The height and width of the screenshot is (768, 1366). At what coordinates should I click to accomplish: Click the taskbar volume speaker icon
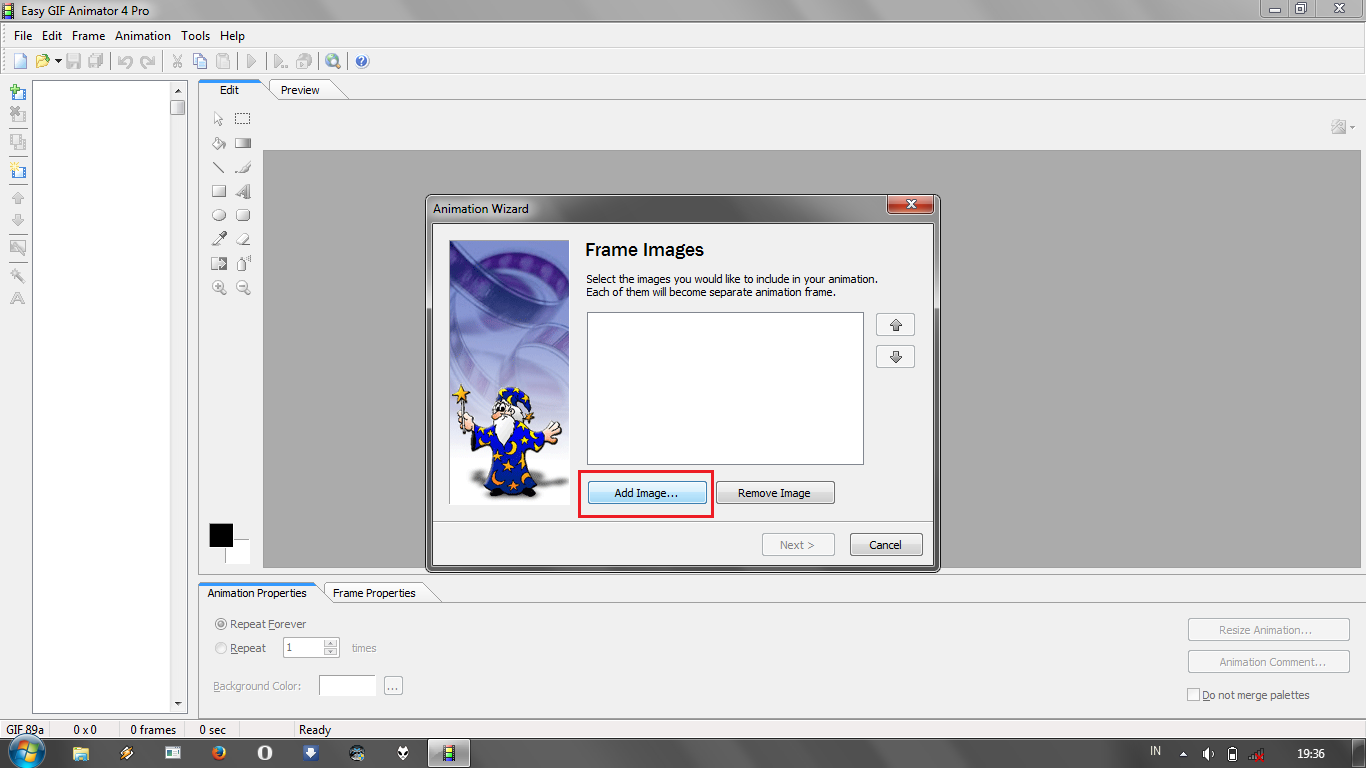pos(1208,753)
